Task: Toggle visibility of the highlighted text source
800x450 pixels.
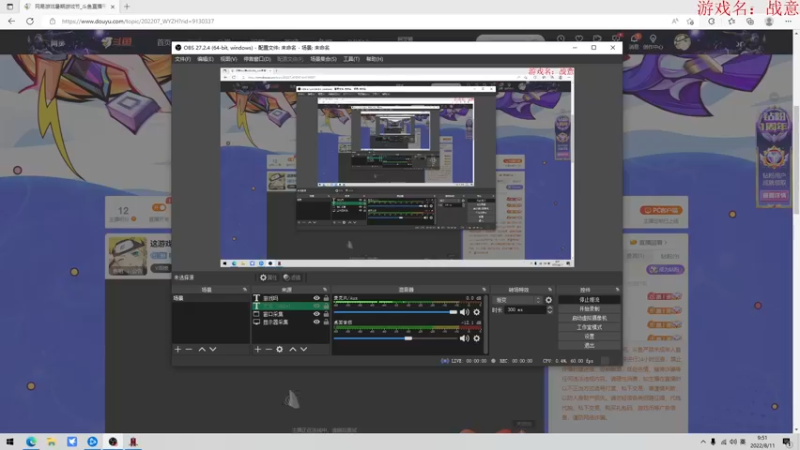Action: pos(316,306)
